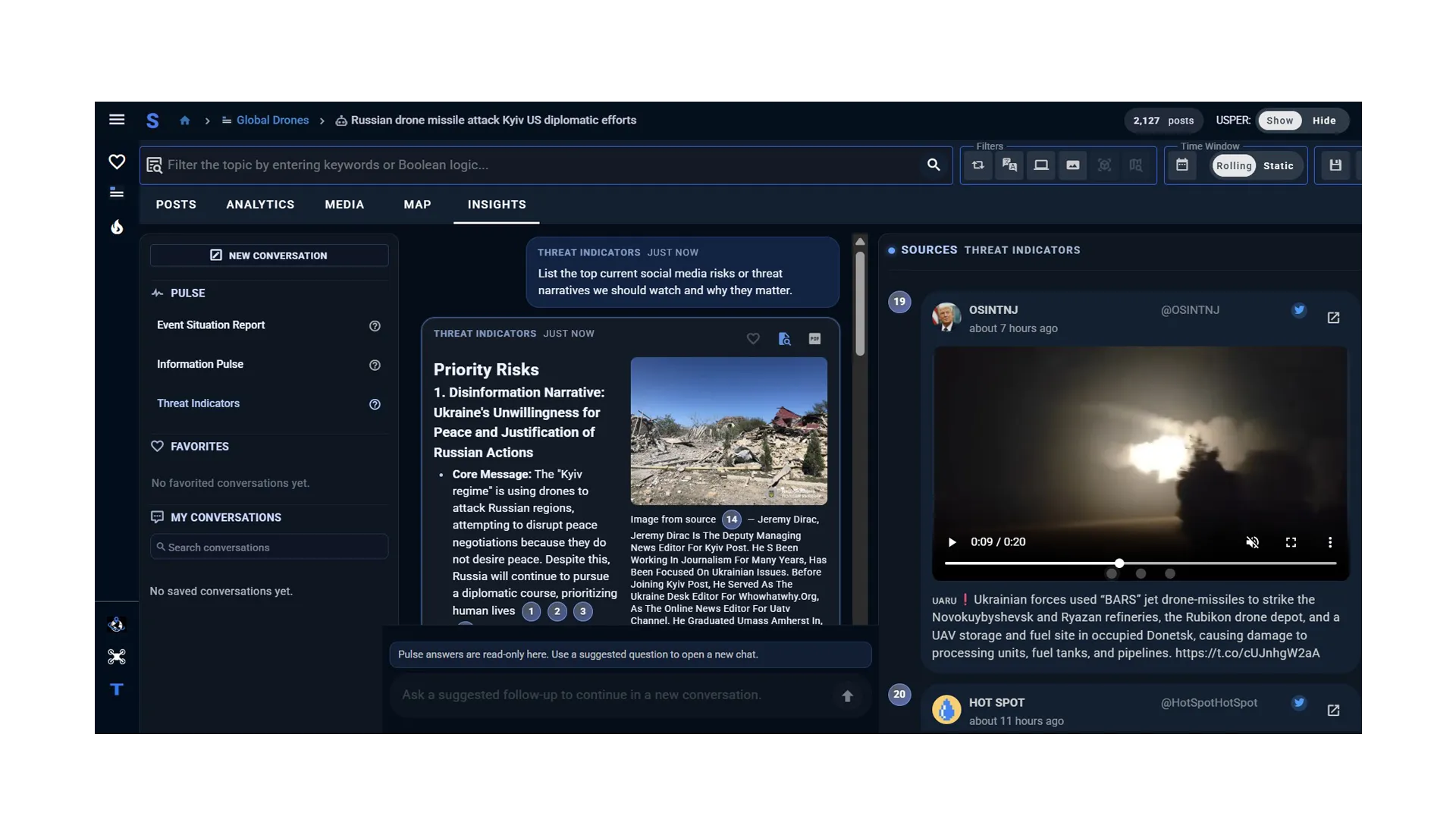Toggle the retweet filter icon

978,165
